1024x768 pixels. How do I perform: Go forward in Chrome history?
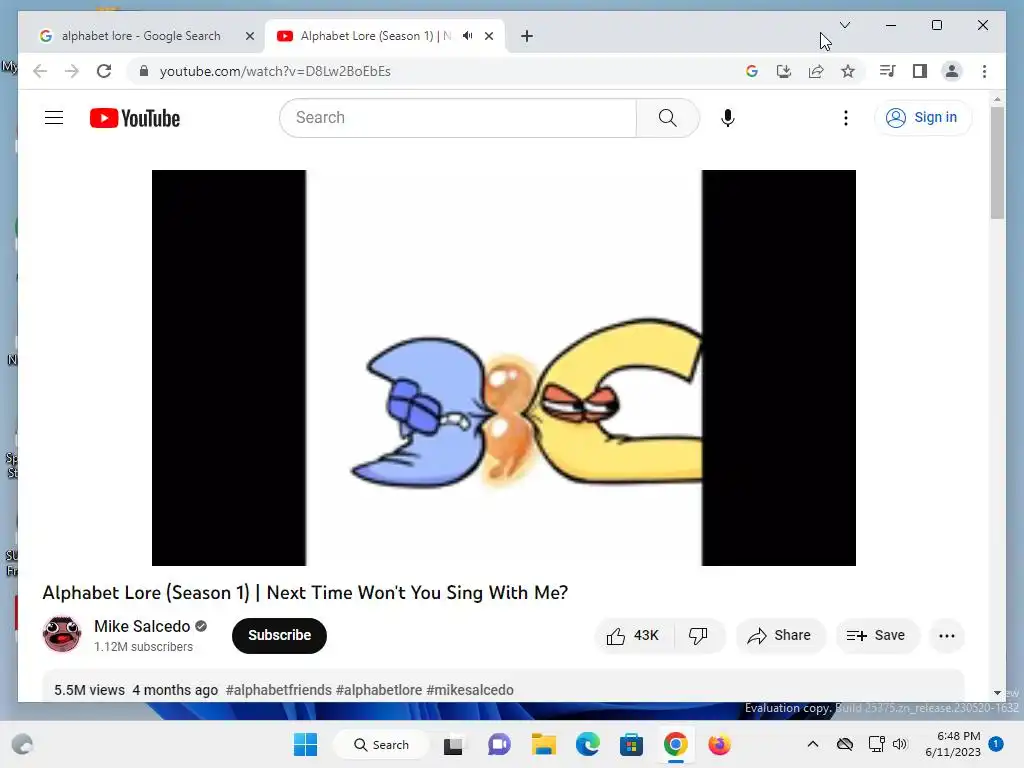(72, 71)
